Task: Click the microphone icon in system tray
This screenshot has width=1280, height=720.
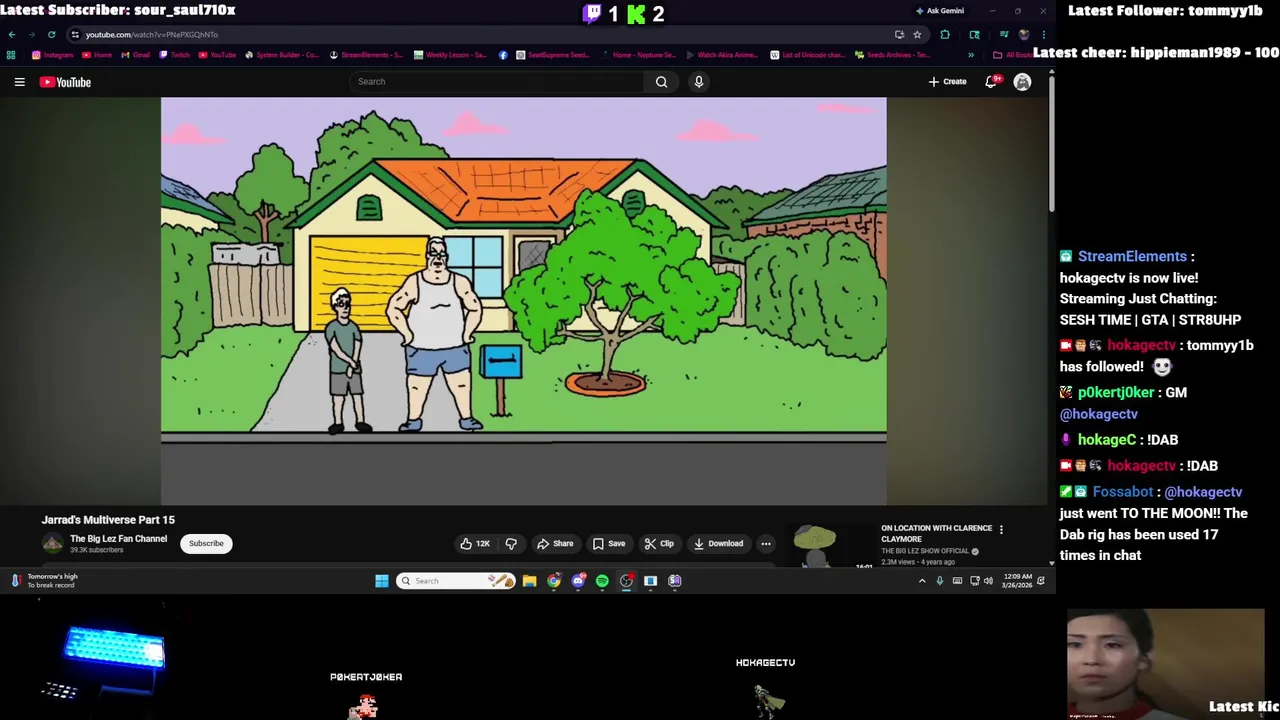Action: (x=939, y=581)
